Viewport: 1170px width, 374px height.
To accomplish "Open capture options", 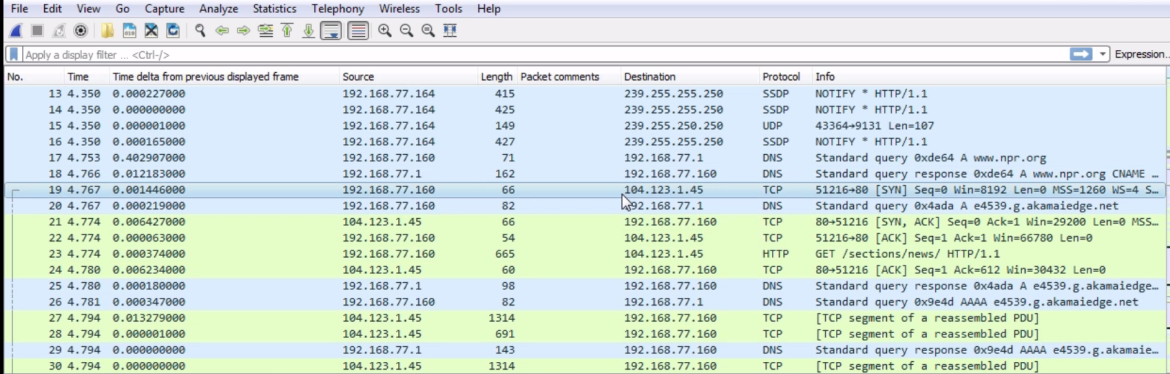I will [81, 31].
